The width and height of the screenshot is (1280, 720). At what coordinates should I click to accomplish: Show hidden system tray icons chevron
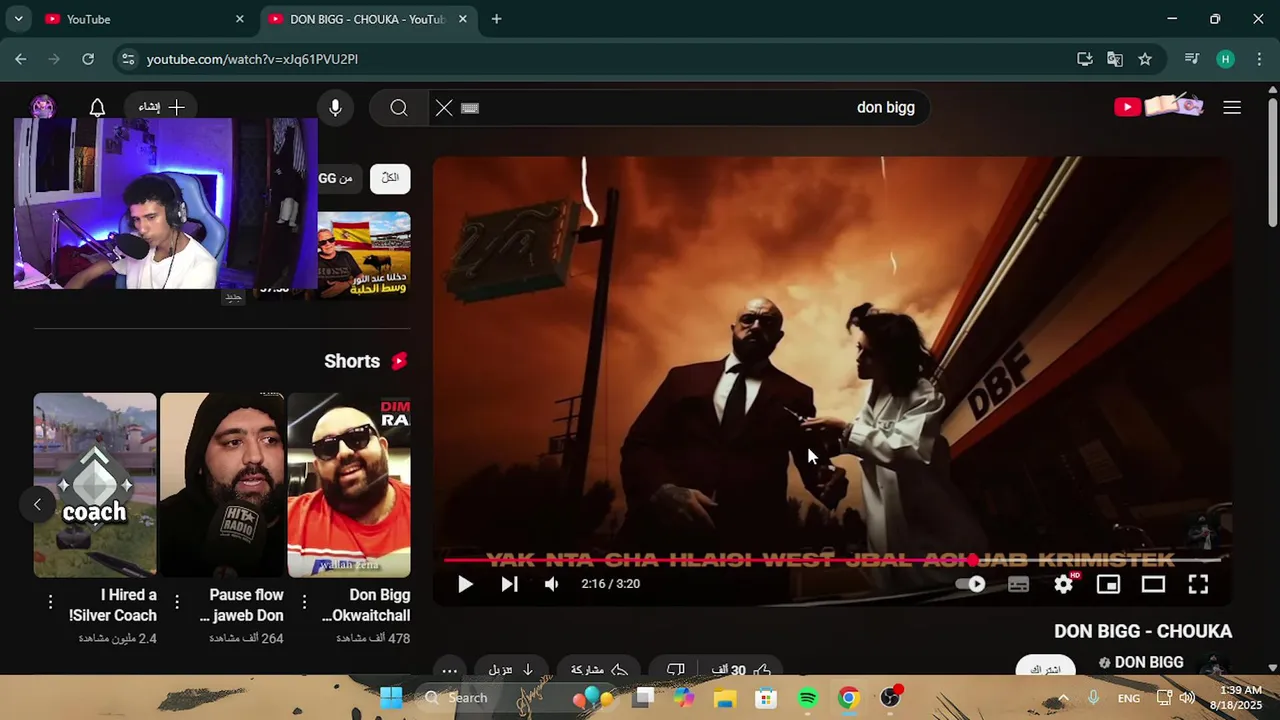pyautogui.click(x=1063, y=698)
